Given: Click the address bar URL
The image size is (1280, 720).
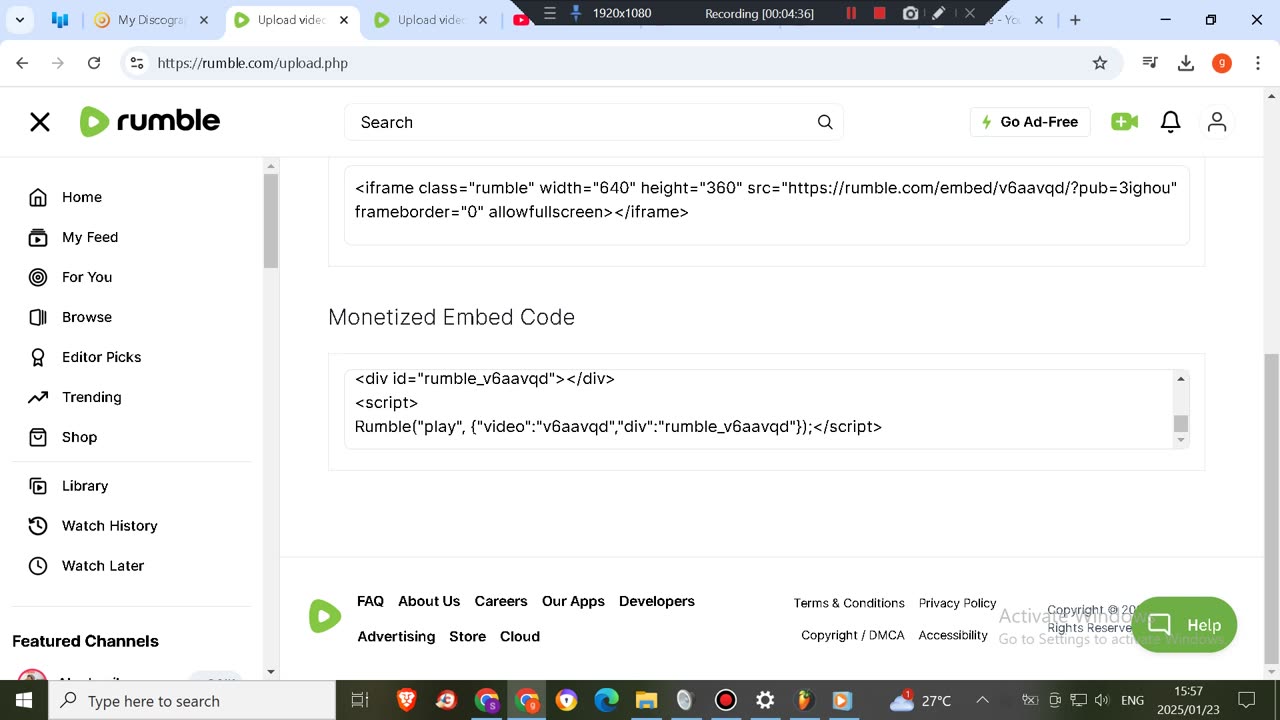Looking at the screenshot, I should tap(253, 63).
